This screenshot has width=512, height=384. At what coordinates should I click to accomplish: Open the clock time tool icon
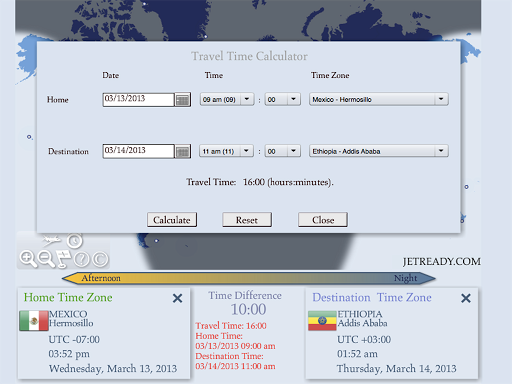[75, 240]
